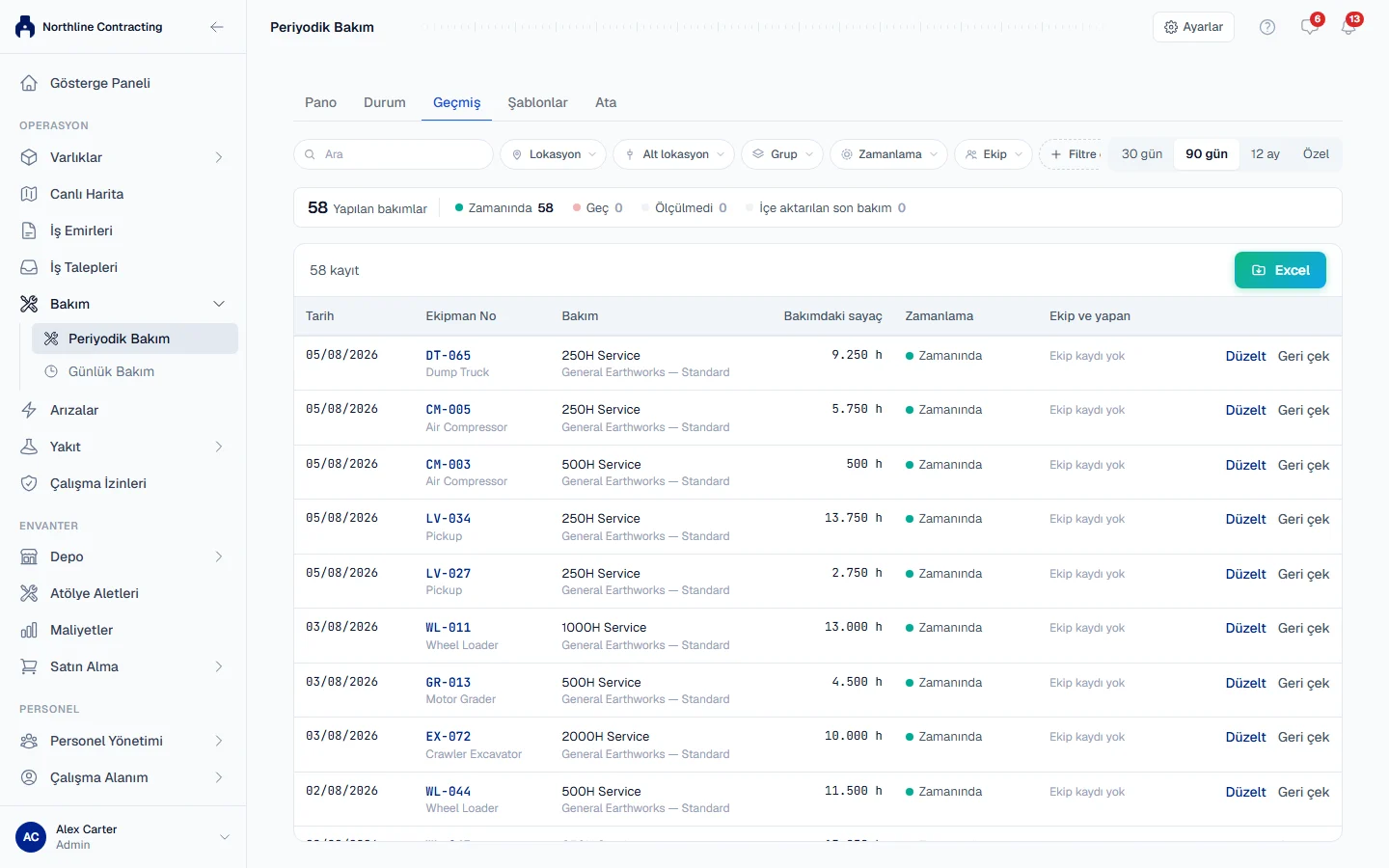The height and width of the screenshot is (868, 1389).
Task: Switch to the Durum tab
Action: click(385, 102)
